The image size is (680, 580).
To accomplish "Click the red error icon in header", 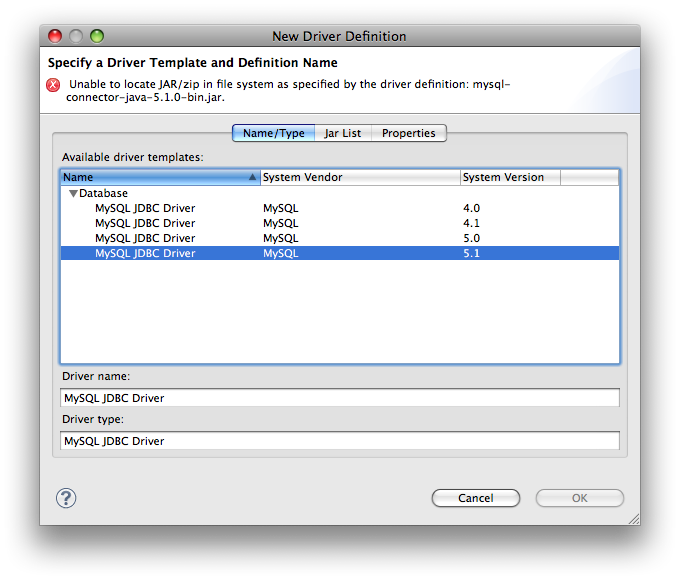I will [53, 85].
